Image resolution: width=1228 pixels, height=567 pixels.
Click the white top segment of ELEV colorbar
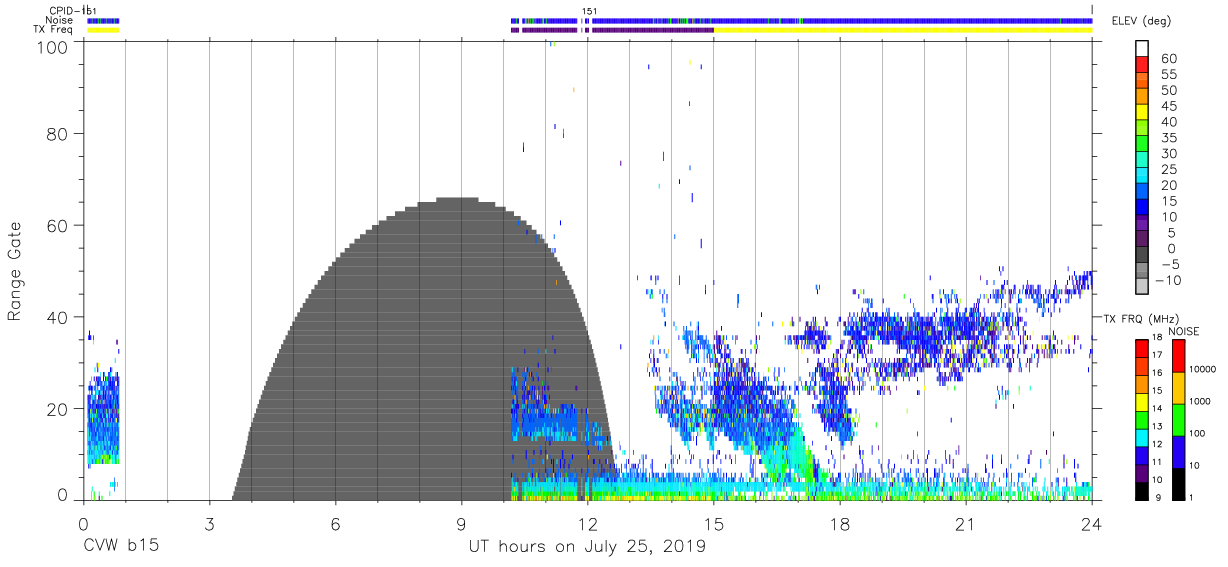coord(1142,49)
